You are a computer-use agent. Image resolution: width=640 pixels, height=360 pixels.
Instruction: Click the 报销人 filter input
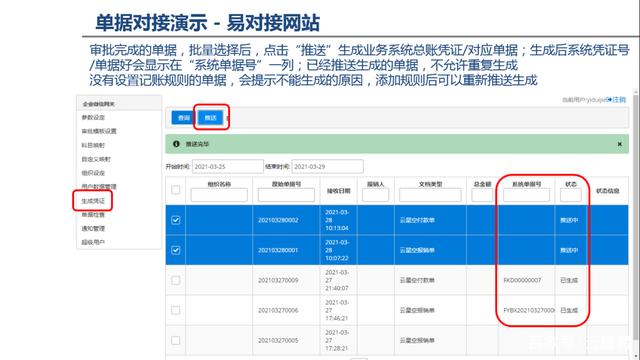tap(376, 195)
